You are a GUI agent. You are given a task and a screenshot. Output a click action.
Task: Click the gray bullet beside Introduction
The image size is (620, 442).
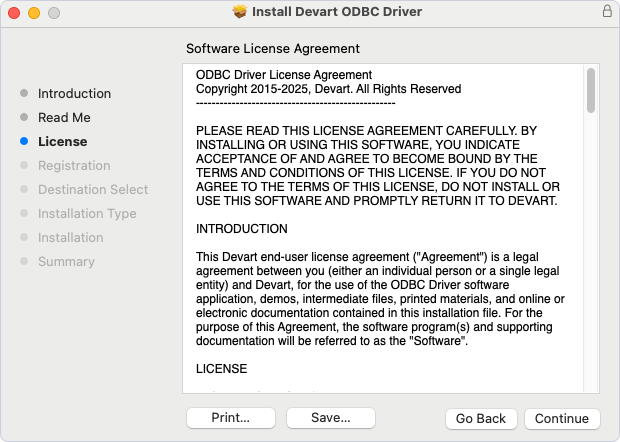pos(24,93)
